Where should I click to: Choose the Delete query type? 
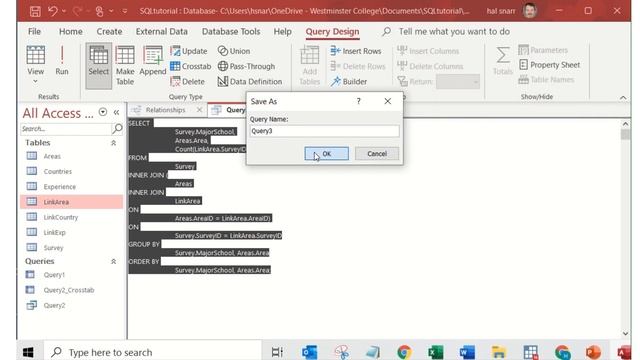point(187,82)
